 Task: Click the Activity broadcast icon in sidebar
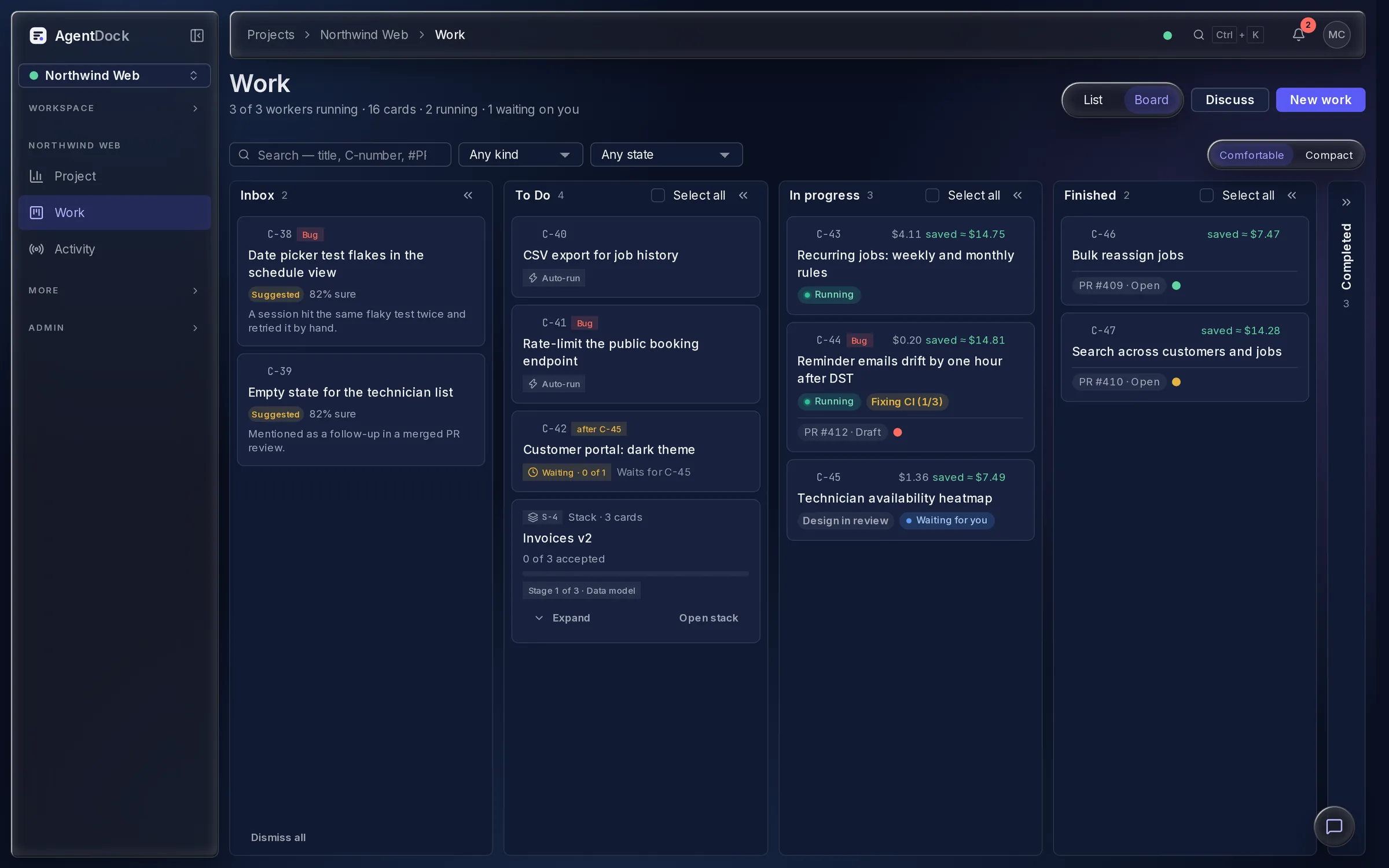click(36, 249)
